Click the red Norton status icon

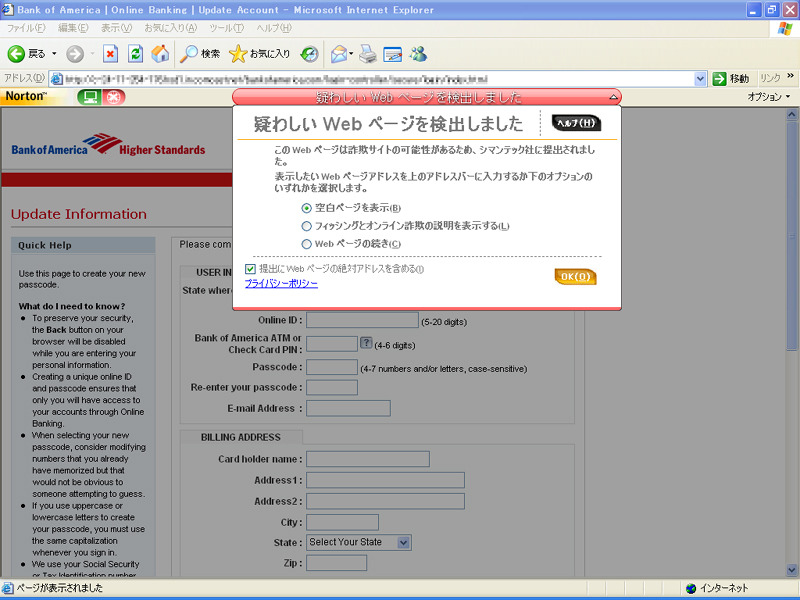[114, 97]
